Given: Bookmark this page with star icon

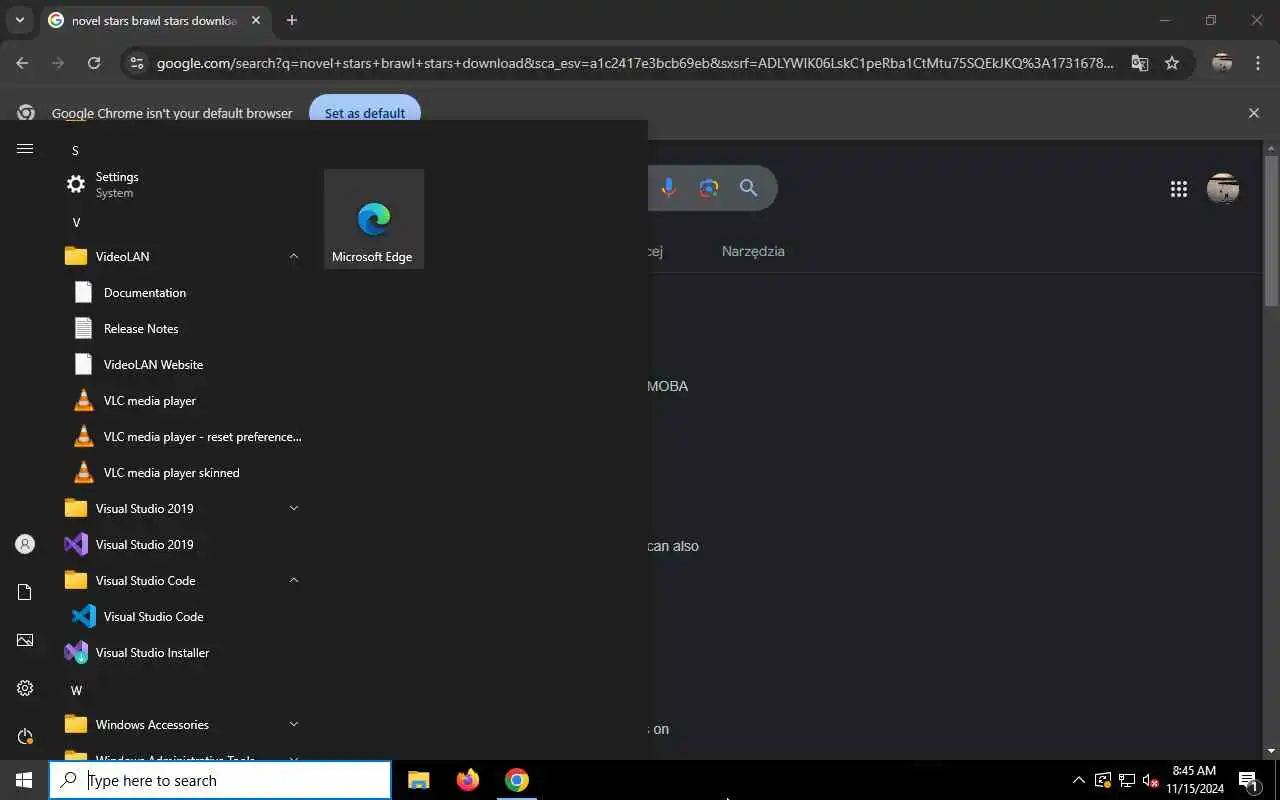Looking at the screenshot, I should point(1172,63).
